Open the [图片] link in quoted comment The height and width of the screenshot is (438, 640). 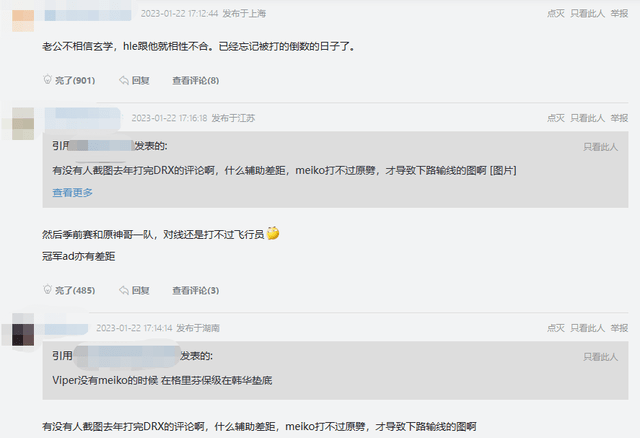coord(503,170)
